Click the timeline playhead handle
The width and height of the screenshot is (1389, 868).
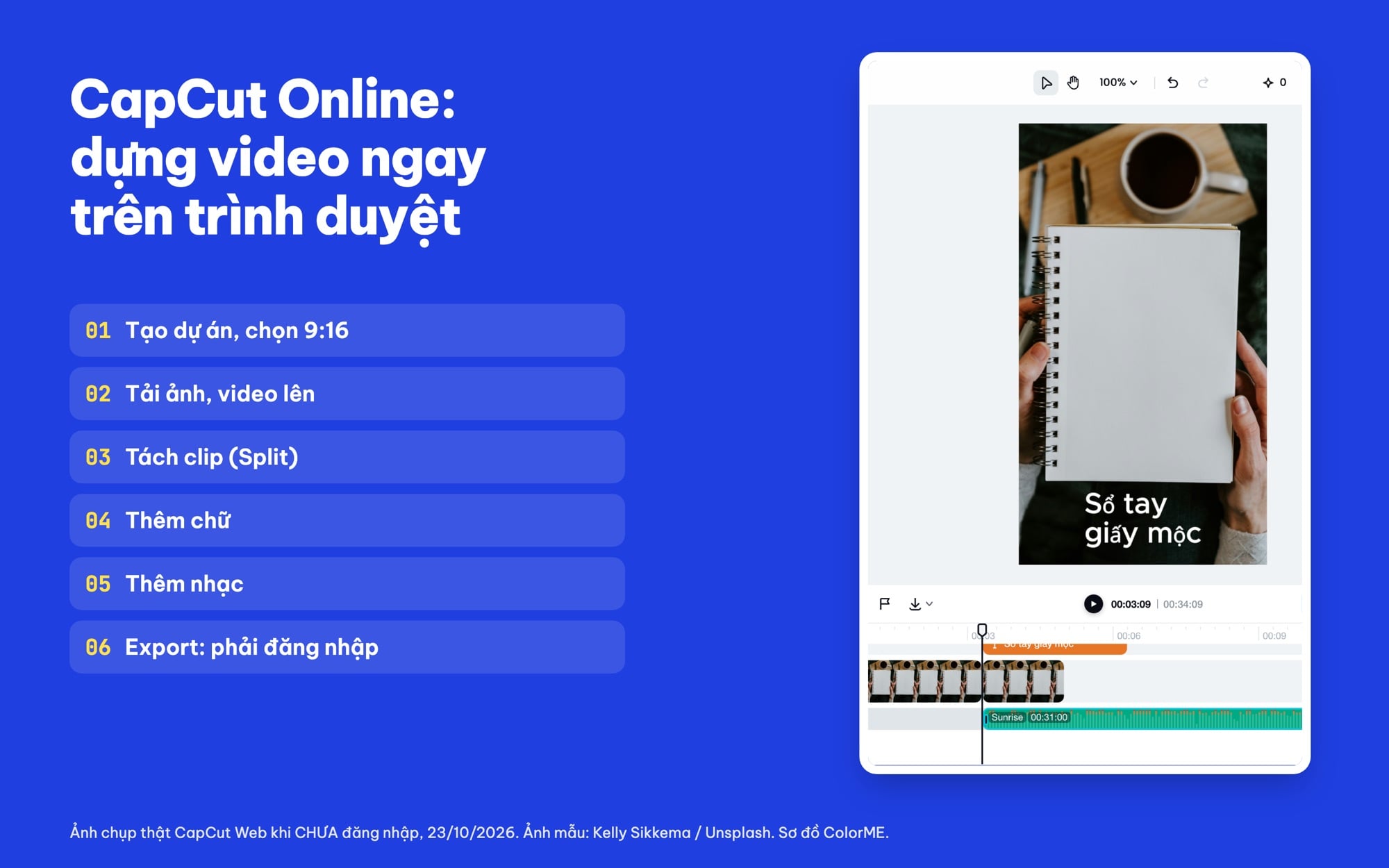tap(982, 630)
